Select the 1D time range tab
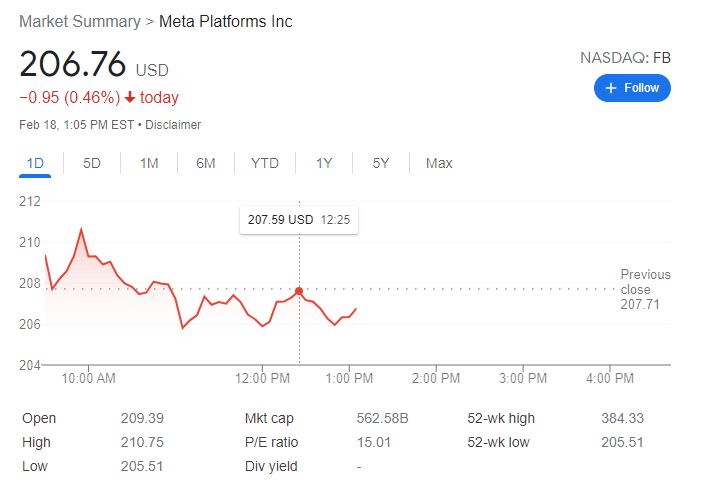 [x=35, y=163]
